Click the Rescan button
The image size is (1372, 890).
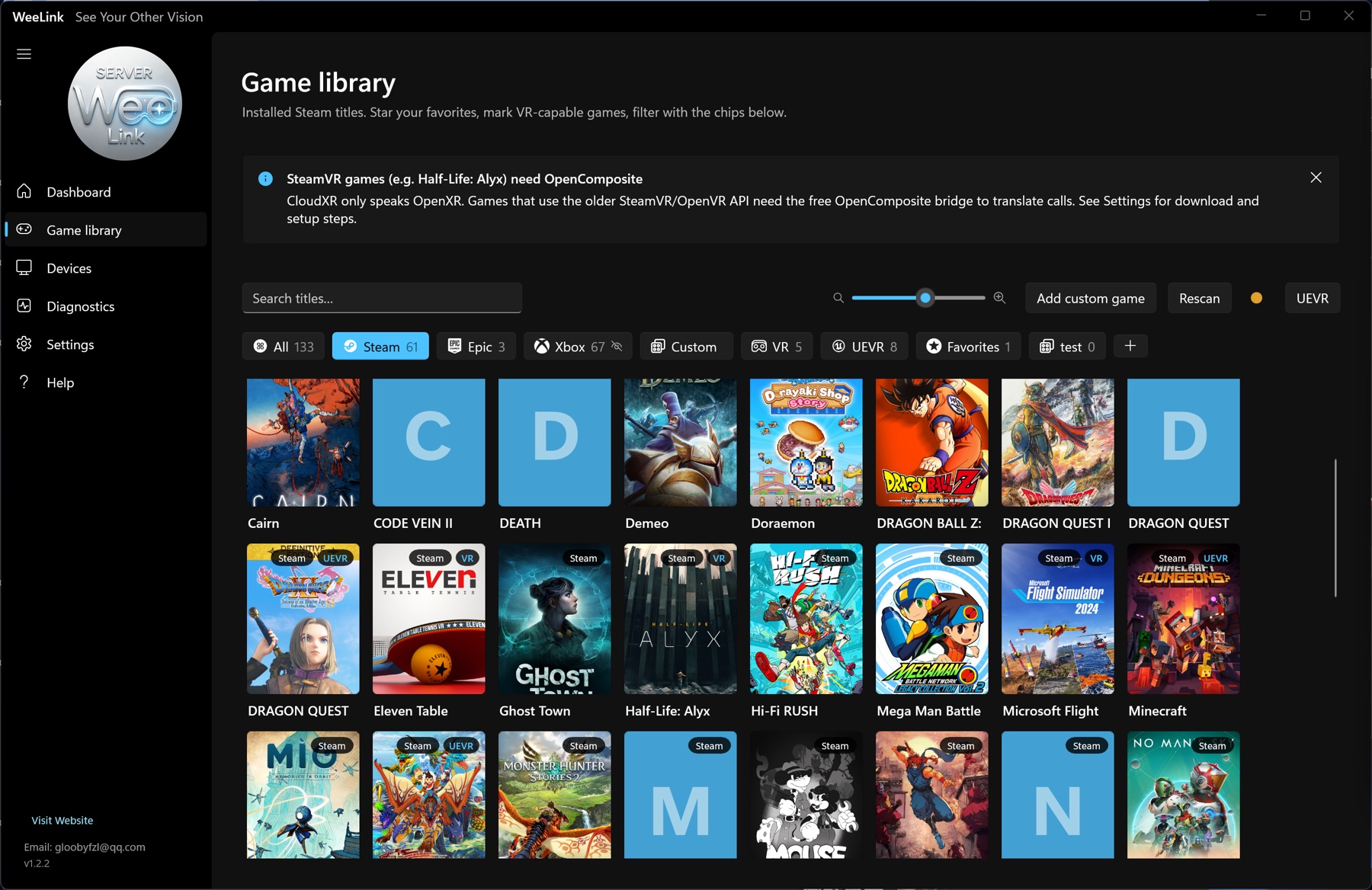(1199, 298)
